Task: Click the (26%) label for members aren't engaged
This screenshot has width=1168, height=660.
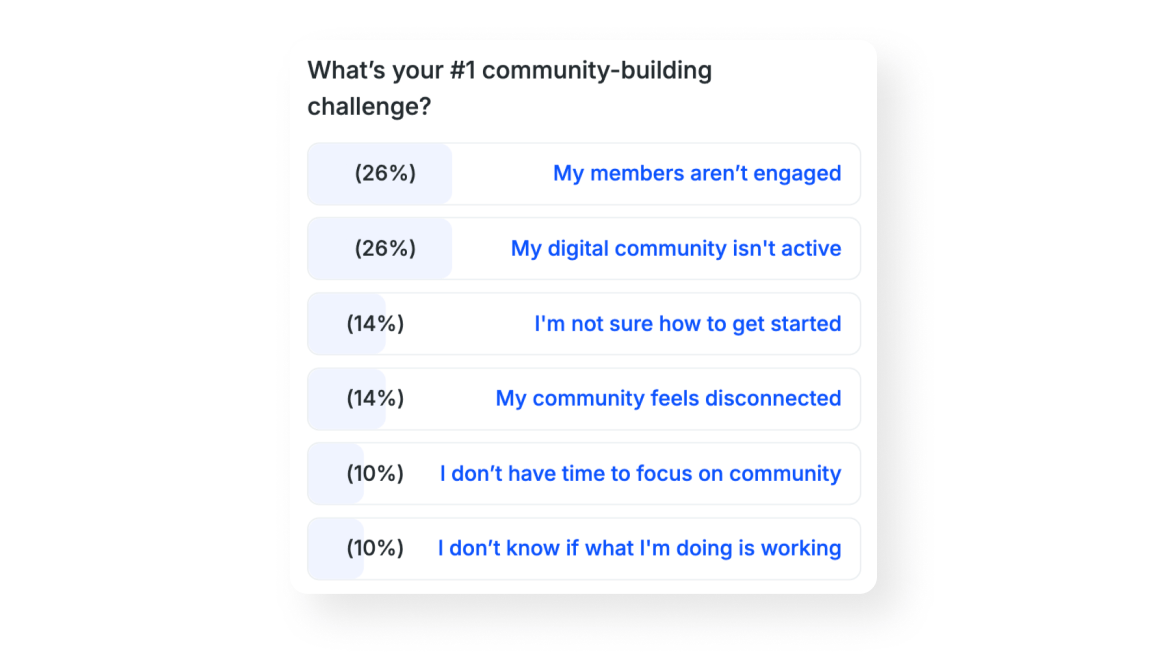Action: (385, 174)
